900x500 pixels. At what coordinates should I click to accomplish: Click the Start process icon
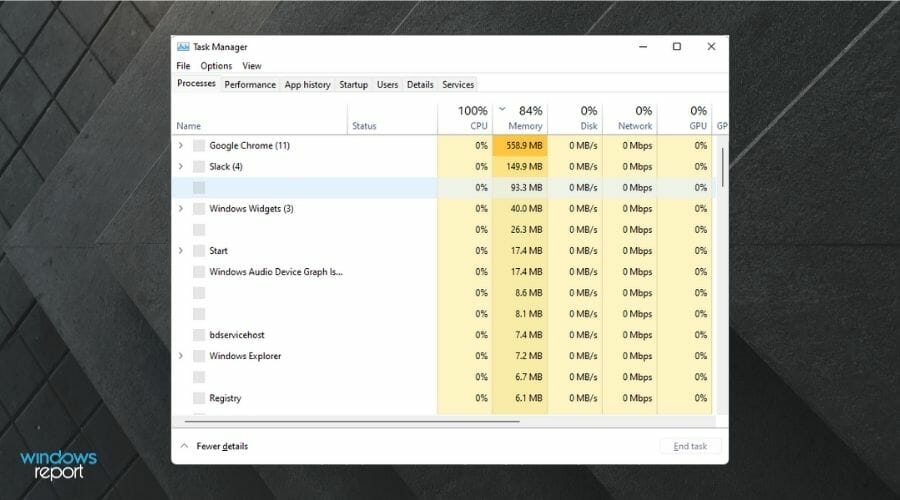(x=199, y=251)
